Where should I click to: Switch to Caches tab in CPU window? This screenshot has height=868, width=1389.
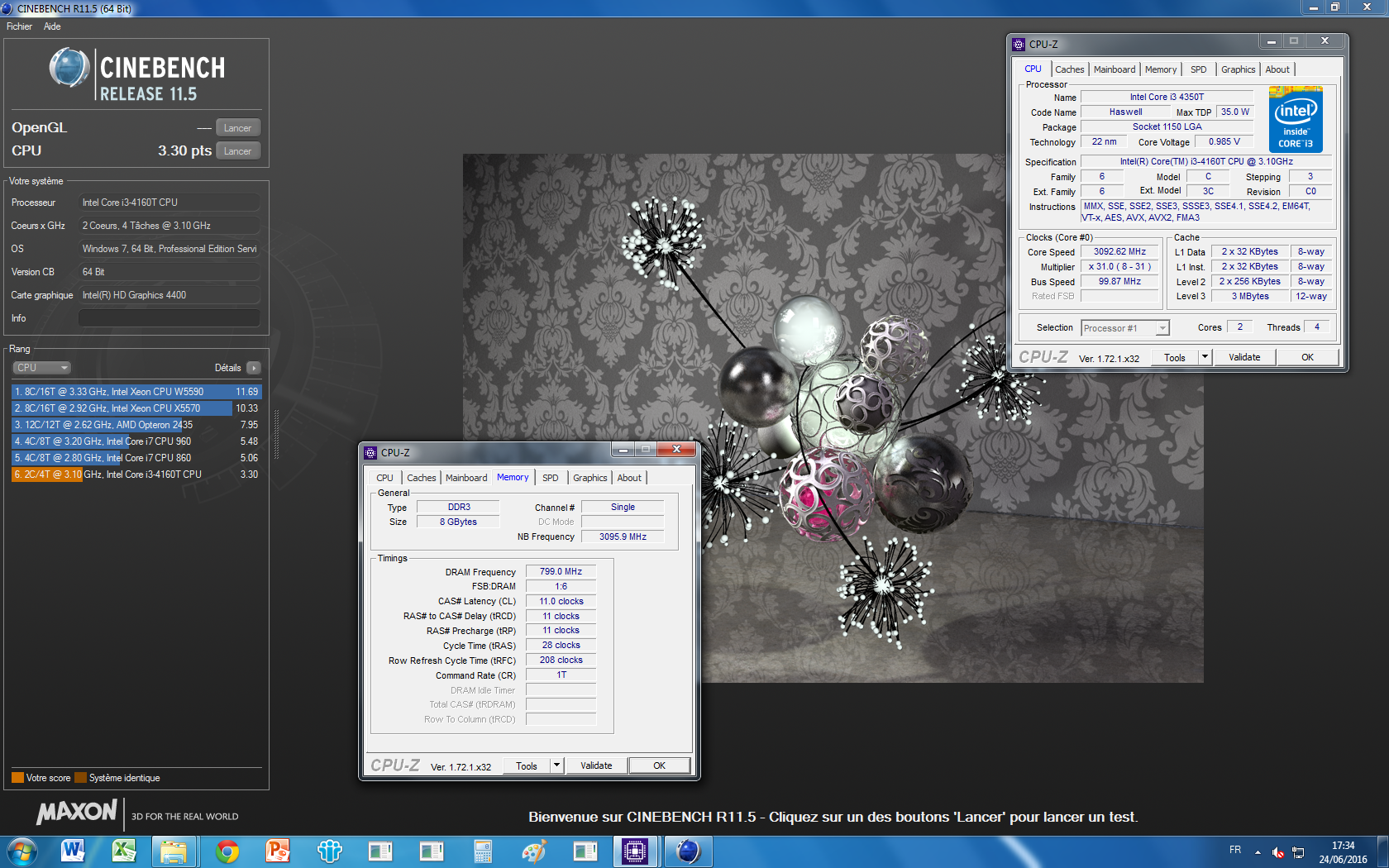click(1069, 69)
